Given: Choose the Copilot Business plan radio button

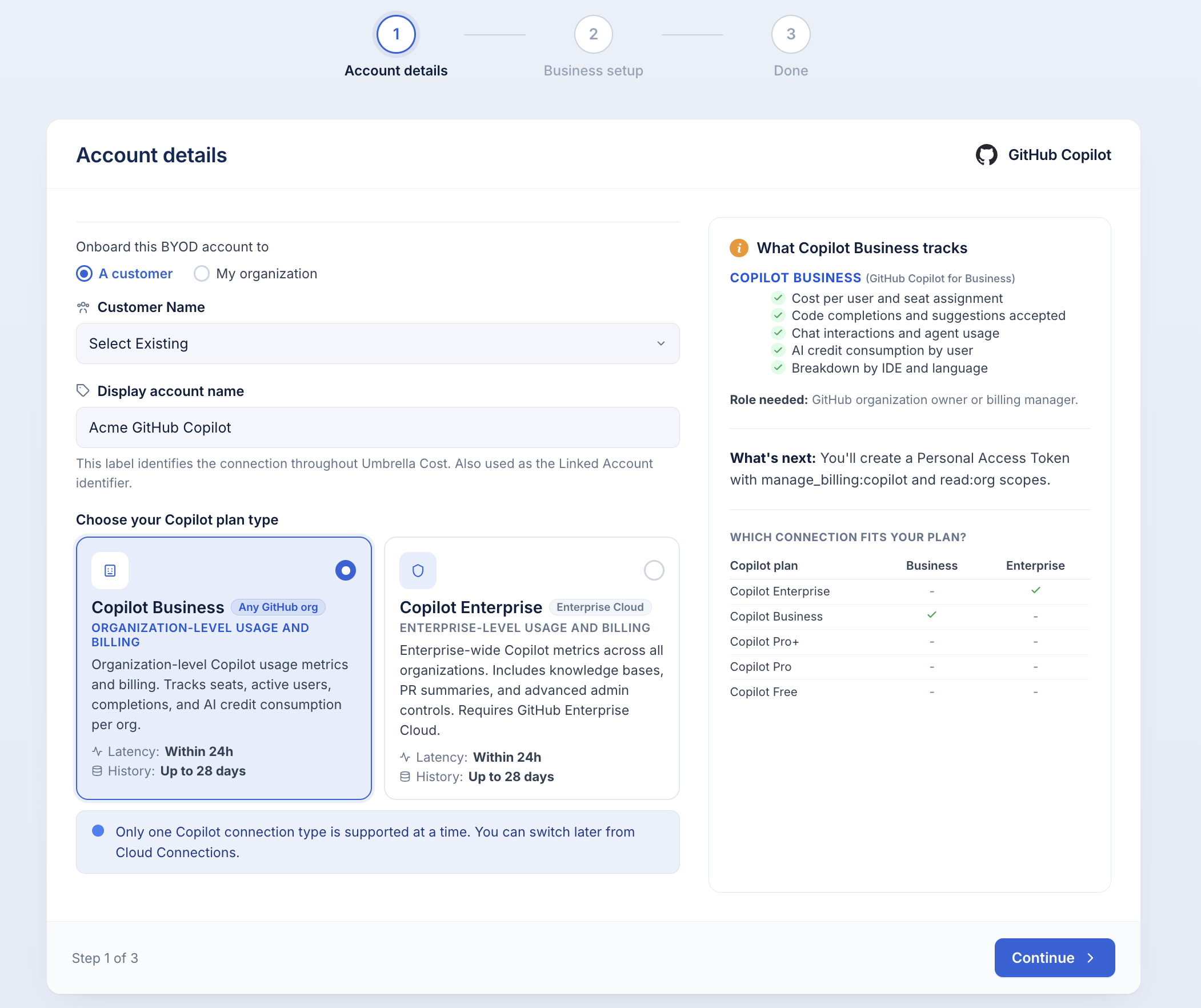Looking at the screenshot, I should 346,570.
